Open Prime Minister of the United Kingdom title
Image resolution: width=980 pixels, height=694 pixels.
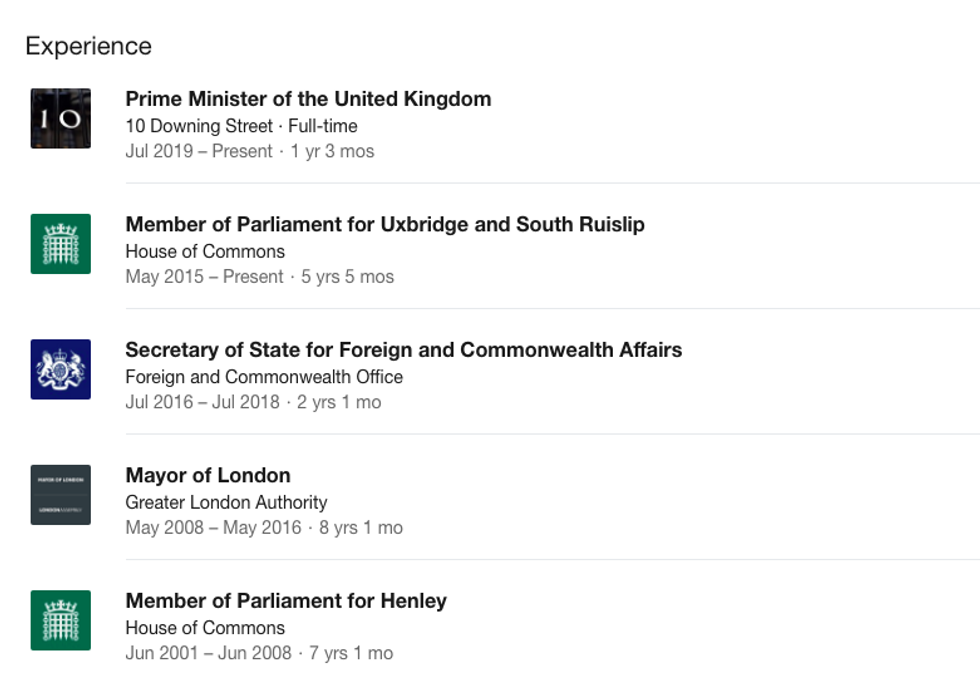[308, 99]
